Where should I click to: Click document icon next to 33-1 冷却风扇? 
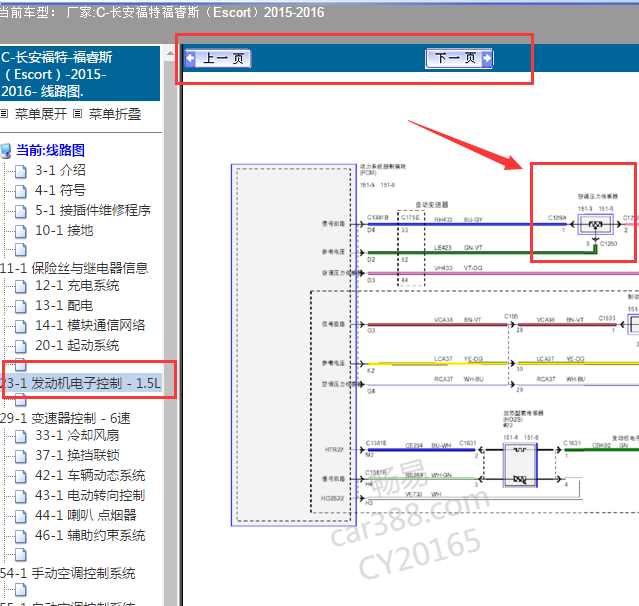click(x=21, y=436)
